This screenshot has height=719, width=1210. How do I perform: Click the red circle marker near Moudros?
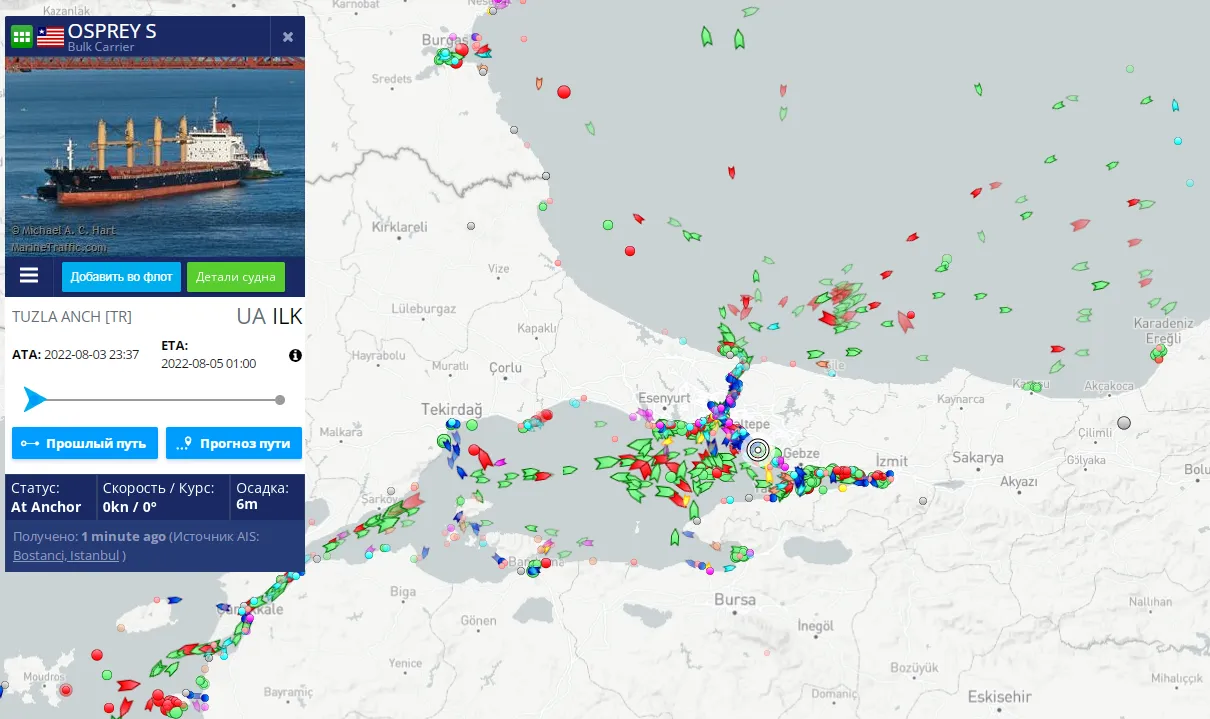point(66,690)
